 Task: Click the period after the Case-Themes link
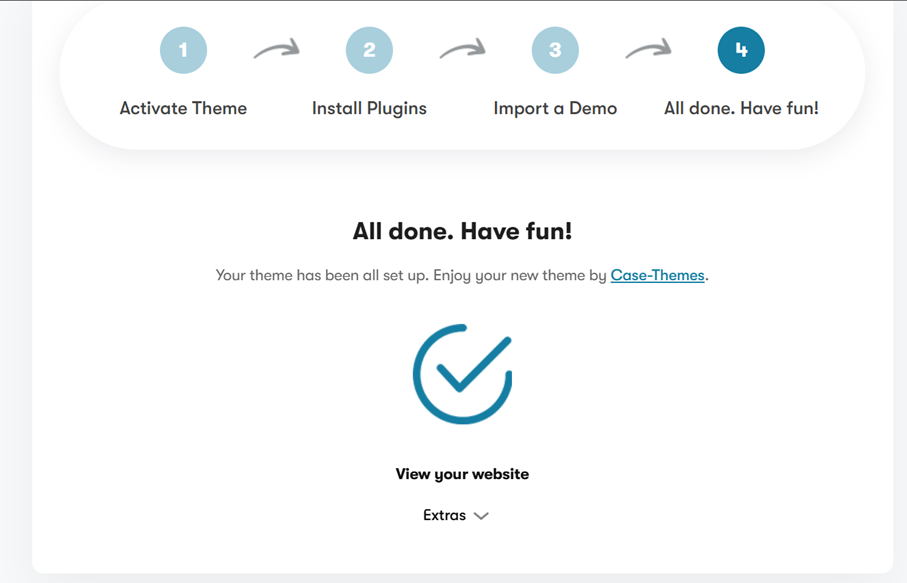[707, 276]
